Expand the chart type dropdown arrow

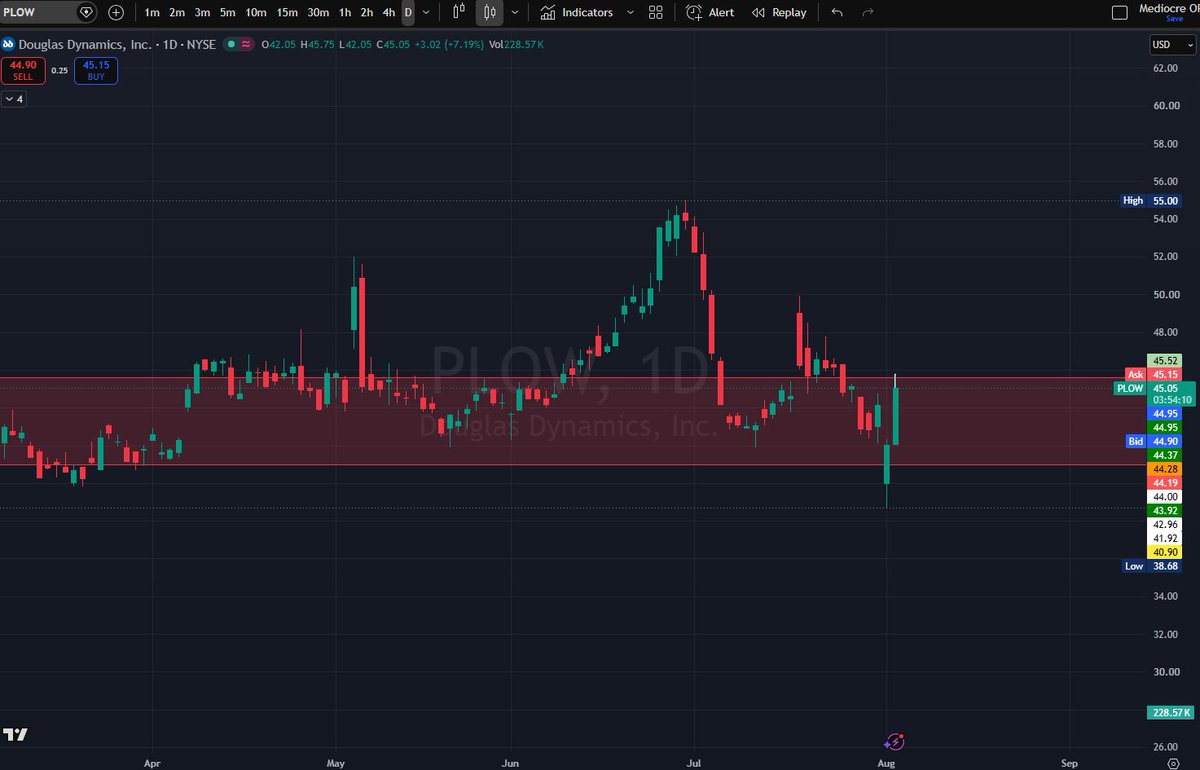(x=514, y=12)
